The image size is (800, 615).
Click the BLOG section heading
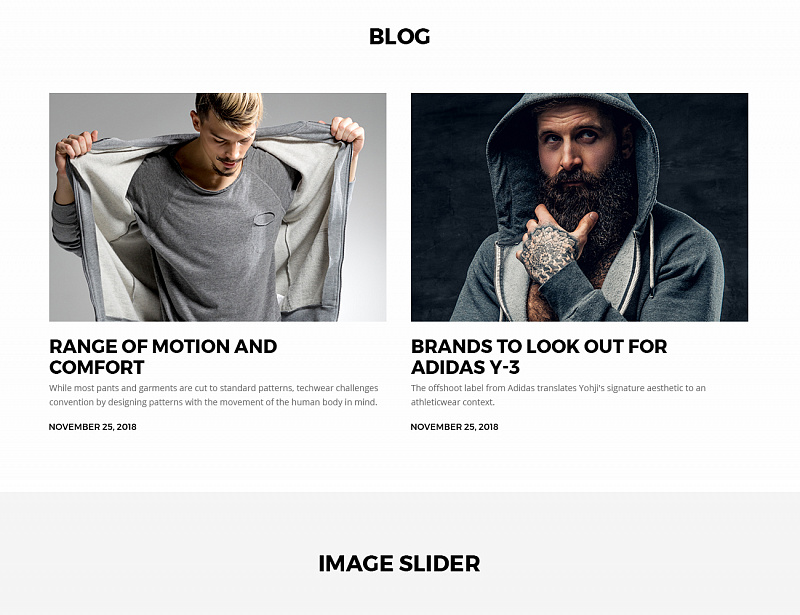point(399,36)
